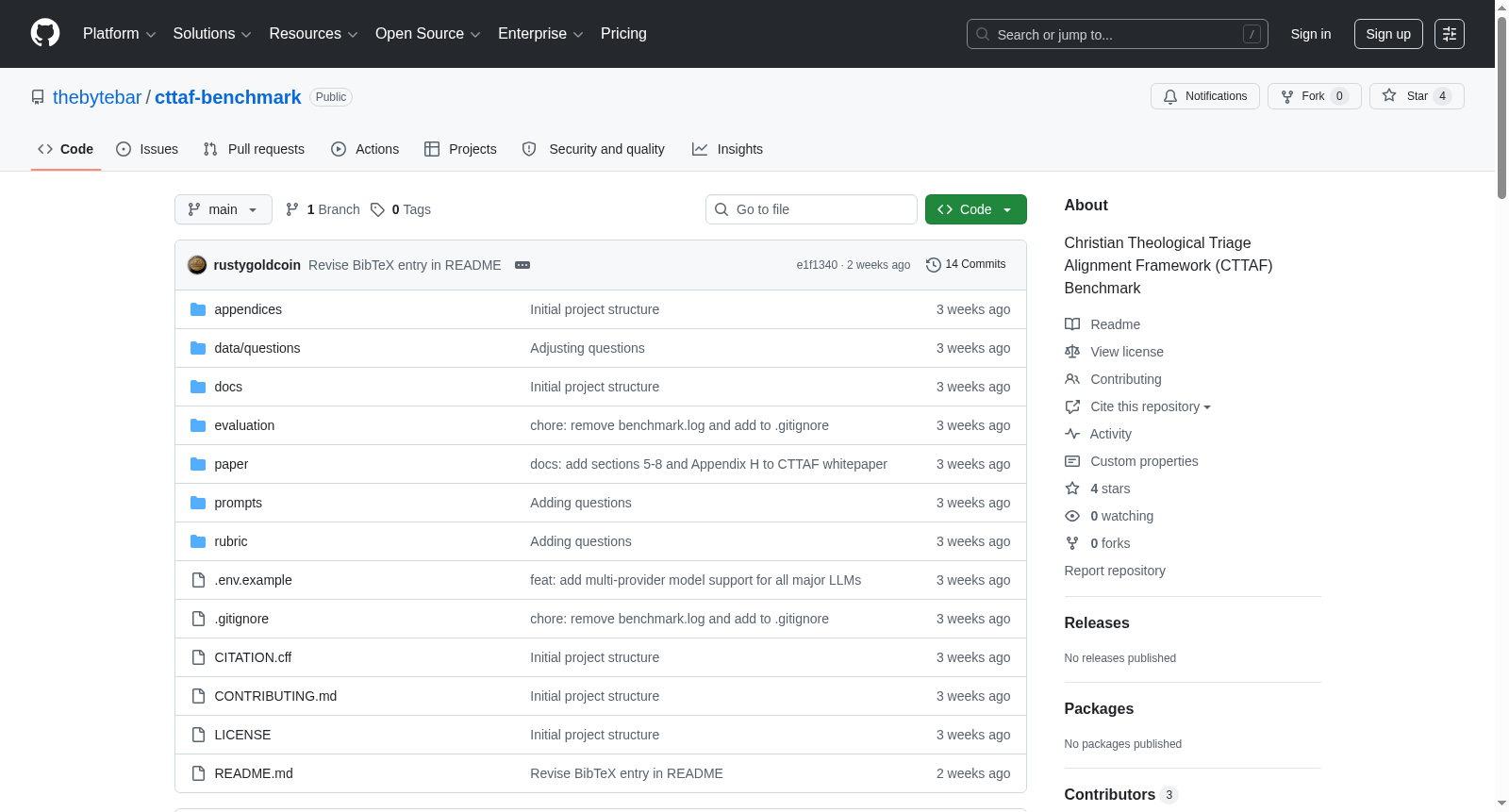Click the Search or jump to field

point(1118,34)
